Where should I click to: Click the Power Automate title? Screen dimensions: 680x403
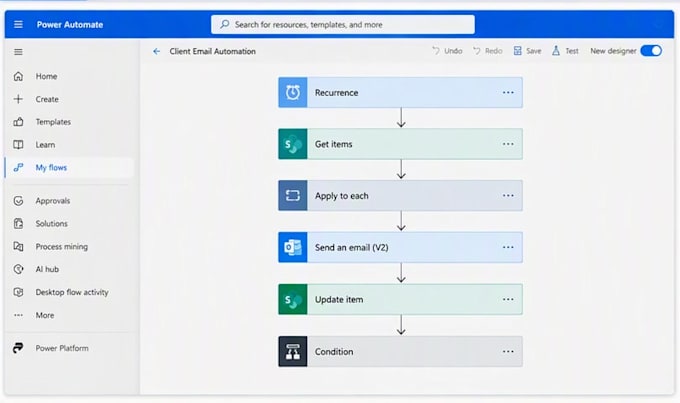[70, 25]
